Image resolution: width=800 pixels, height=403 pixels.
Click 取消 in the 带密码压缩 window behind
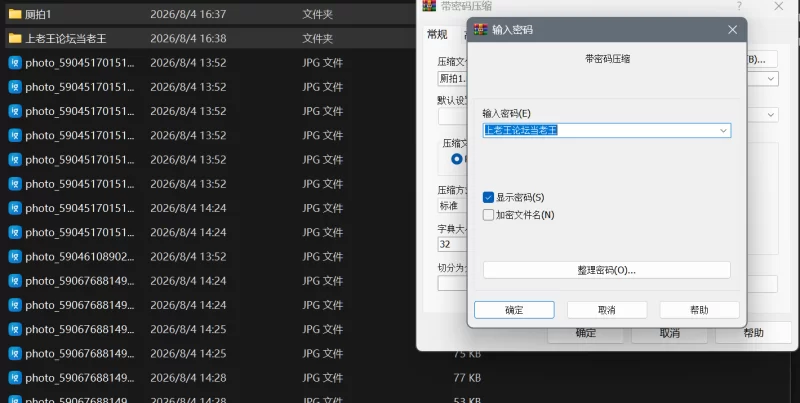[x=669, y=334]
